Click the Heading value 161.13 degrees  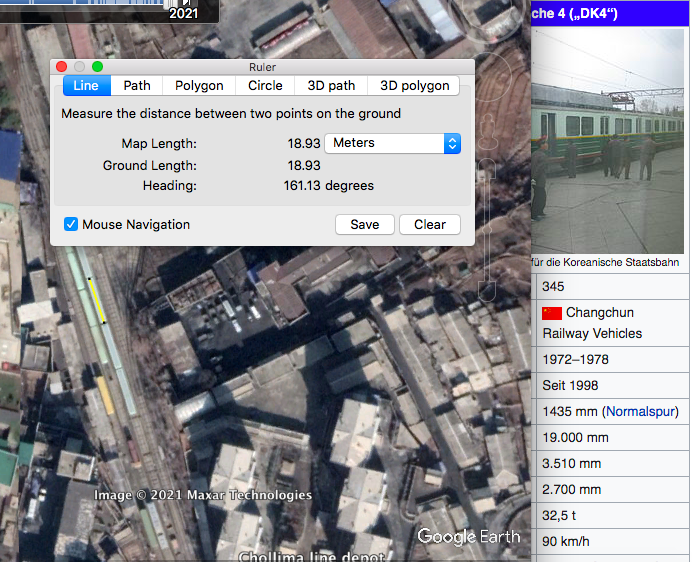328,185
